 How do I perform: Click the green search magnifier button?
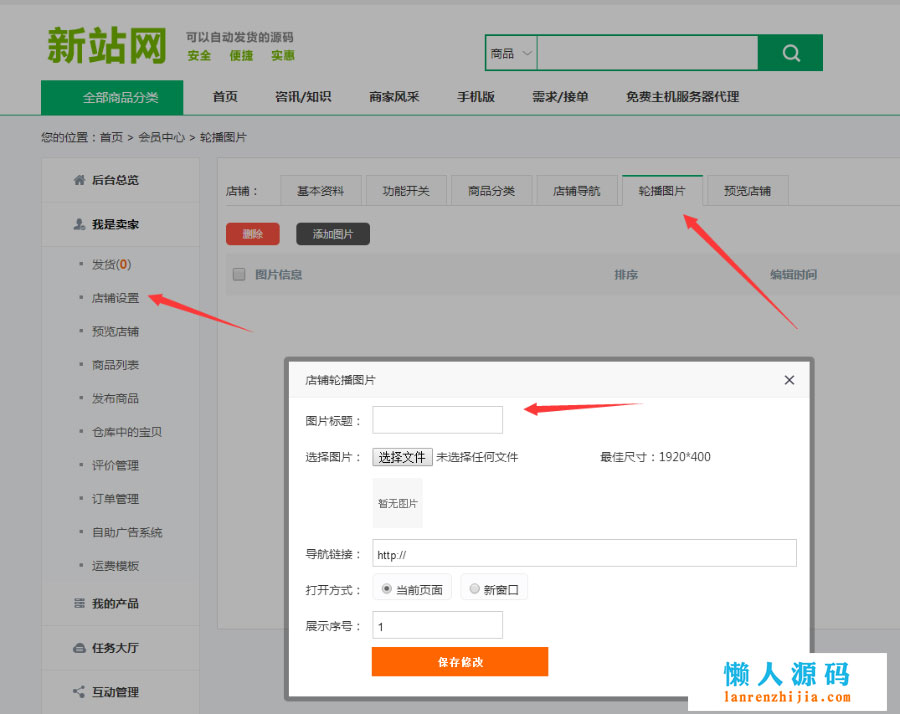(x=790, y=54)
